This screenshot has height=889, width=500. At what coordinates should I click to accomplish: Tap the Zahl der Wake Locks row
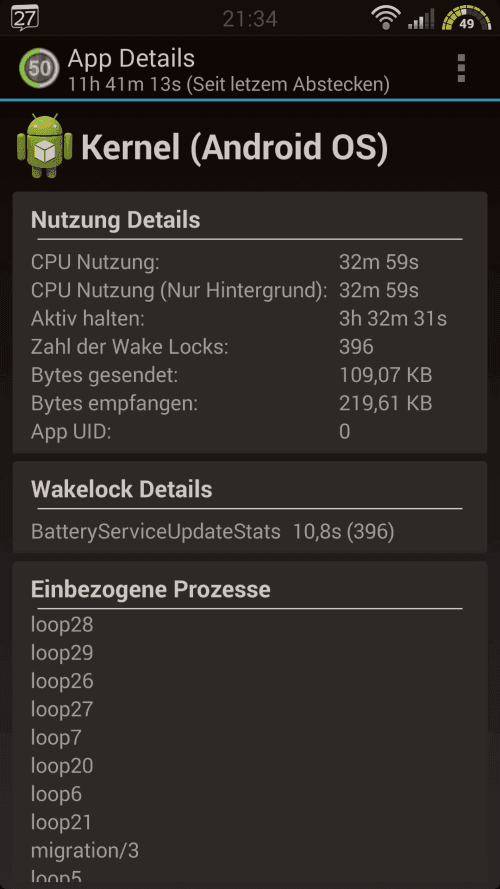(x=249, y=347)
